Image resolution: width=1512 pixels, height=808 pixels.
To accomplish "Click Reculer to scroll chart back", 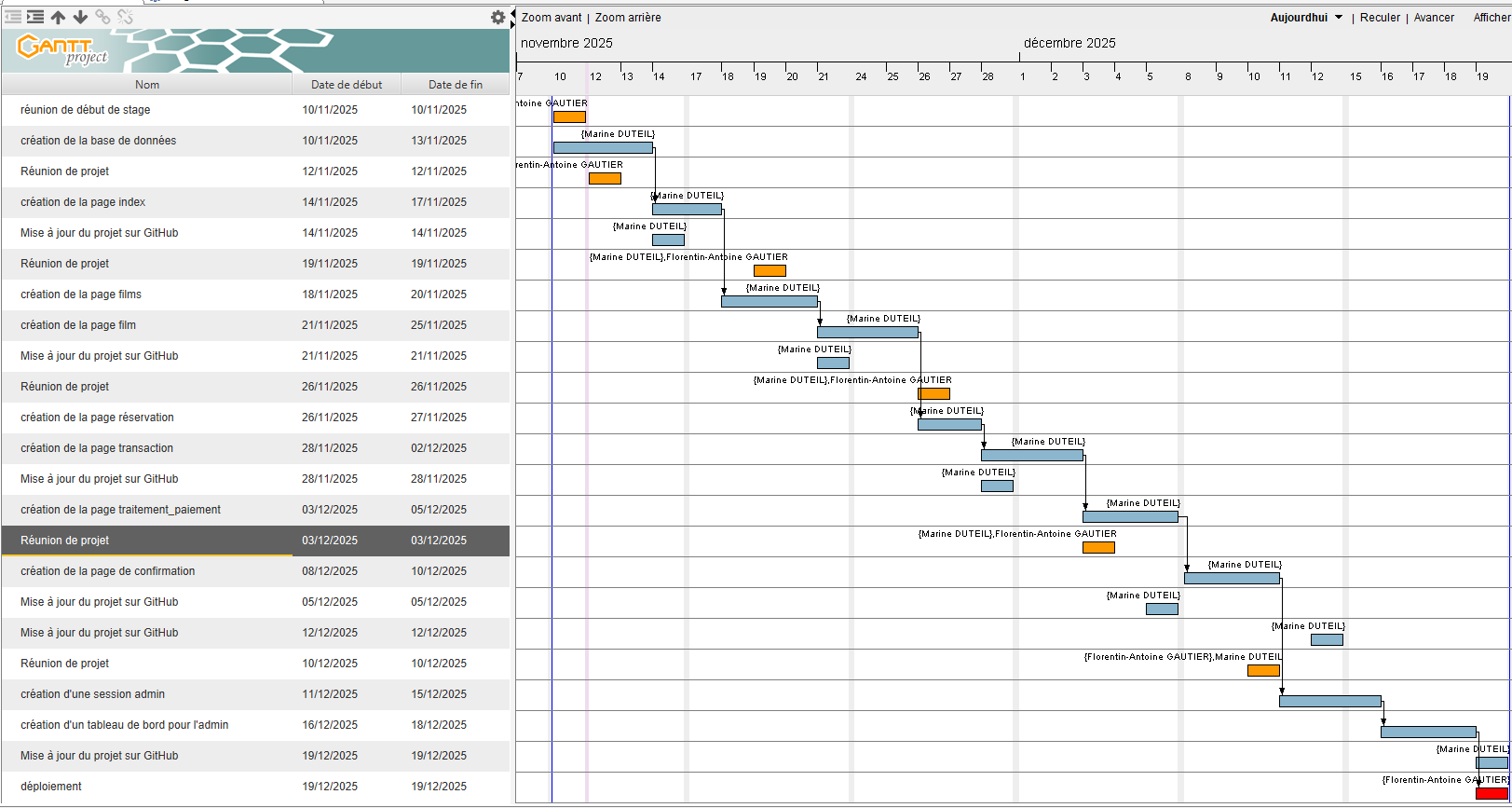I will [x=1380, y=18].
